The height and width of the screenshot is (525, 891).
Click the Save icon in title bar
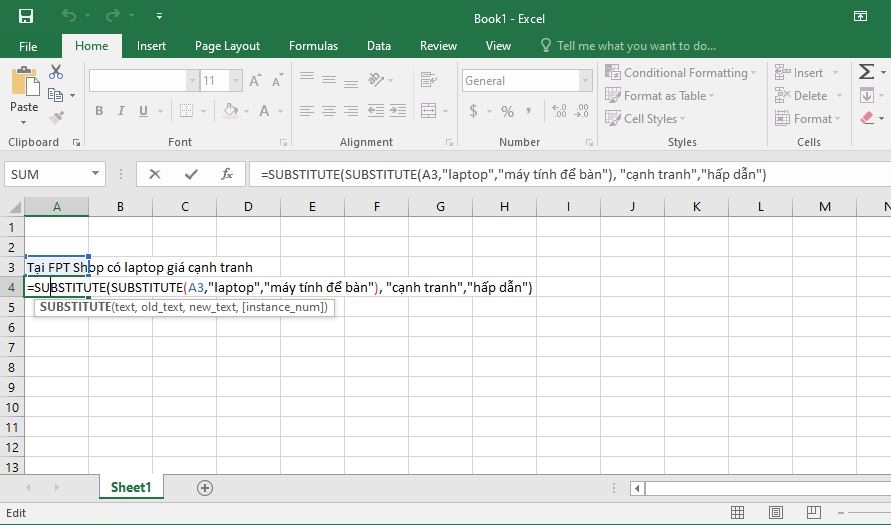coord(26,16)
